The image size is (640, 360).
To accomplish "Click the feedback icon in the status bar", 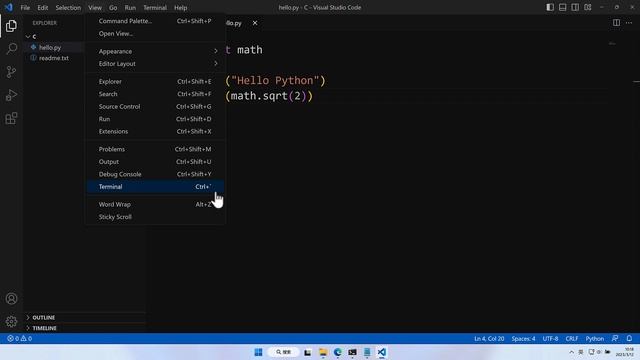I will pyautogui.click(x=615, y=338).
